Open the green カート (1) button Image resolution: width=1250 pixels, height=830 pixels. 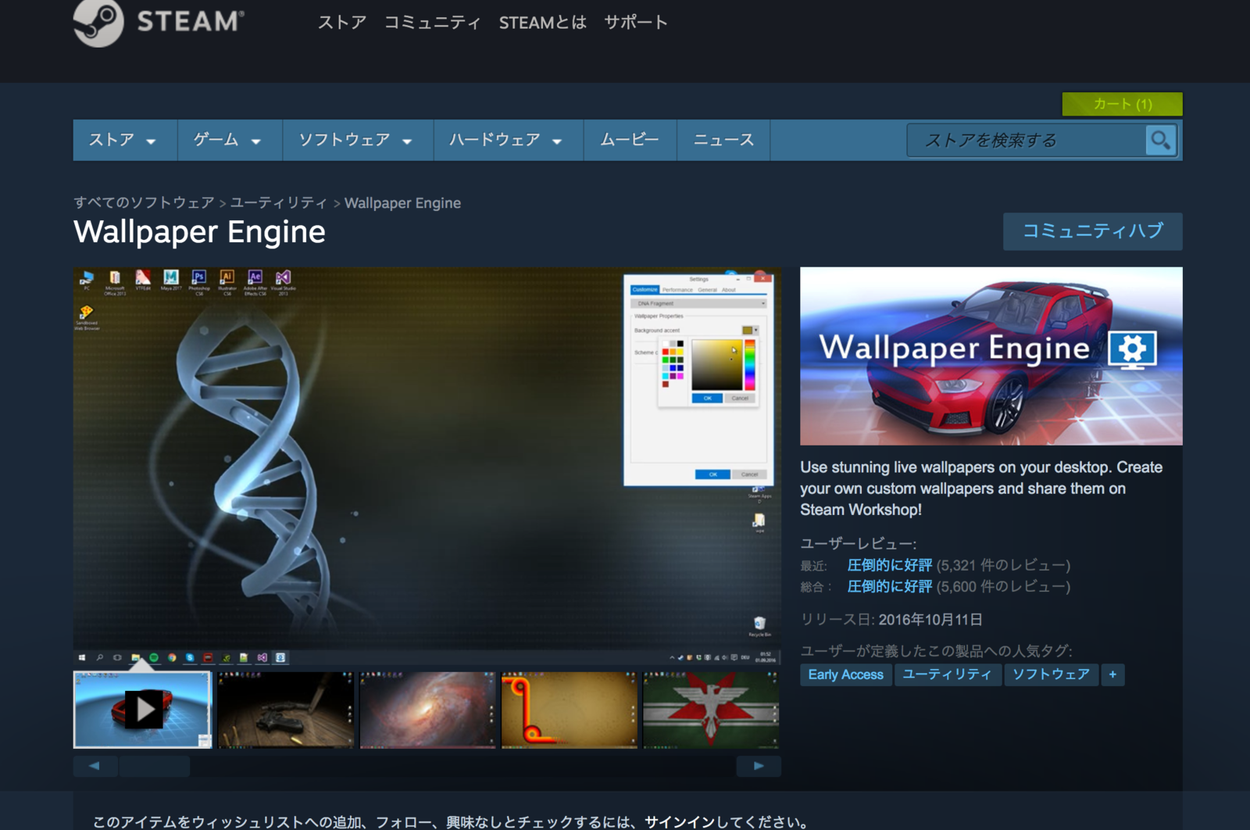click(x=1122, y=104)
